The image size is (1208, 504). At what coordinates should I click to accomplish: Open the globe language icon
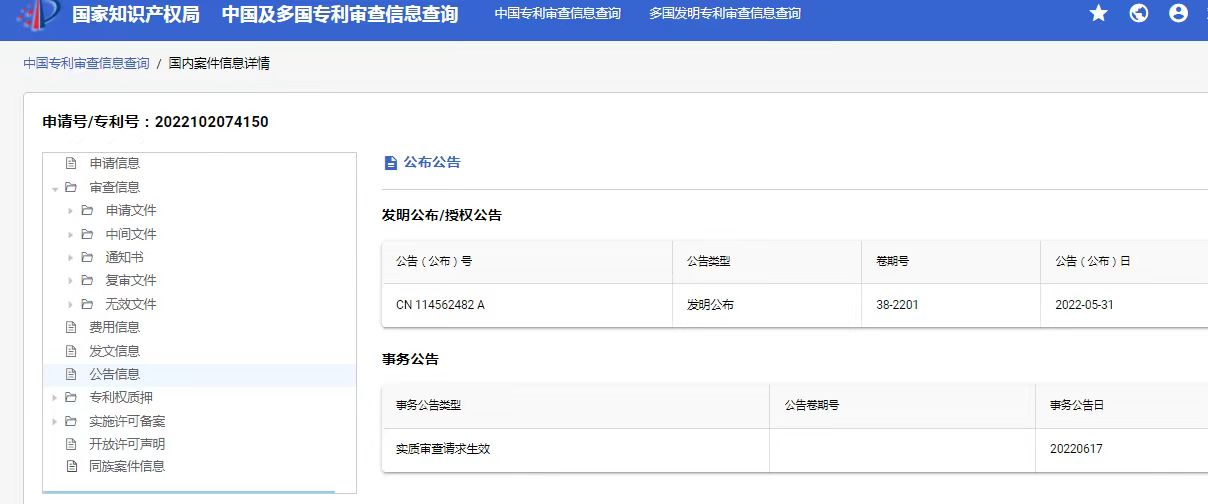coord(1139,14)
